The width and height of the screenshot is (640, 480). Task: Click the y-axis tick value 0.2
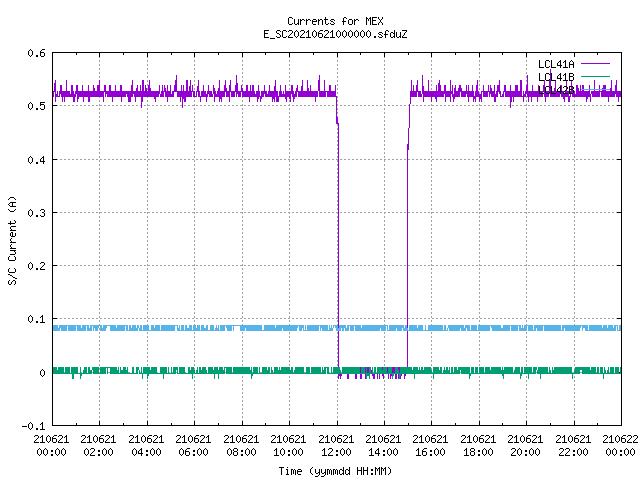coord(36,266)
